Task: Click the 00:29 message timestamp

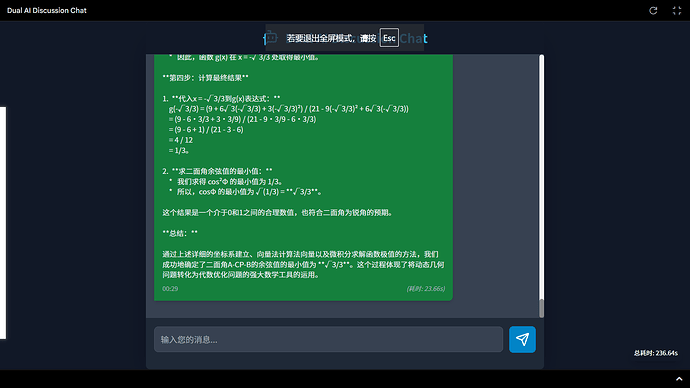Action: pos(170,289)
